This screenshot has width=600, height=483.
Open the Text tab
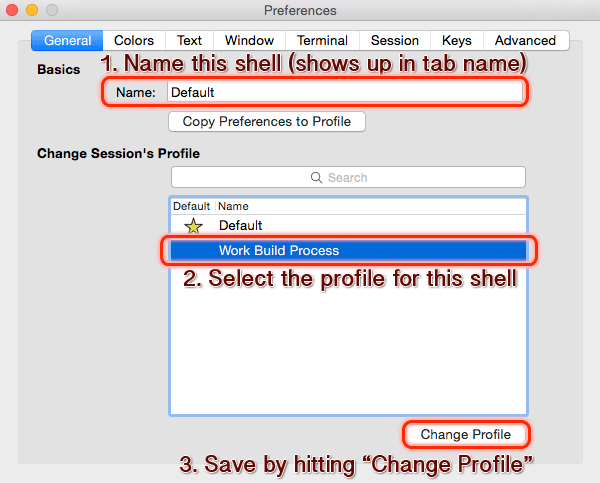pyautogui.click(x=189, y=41)
